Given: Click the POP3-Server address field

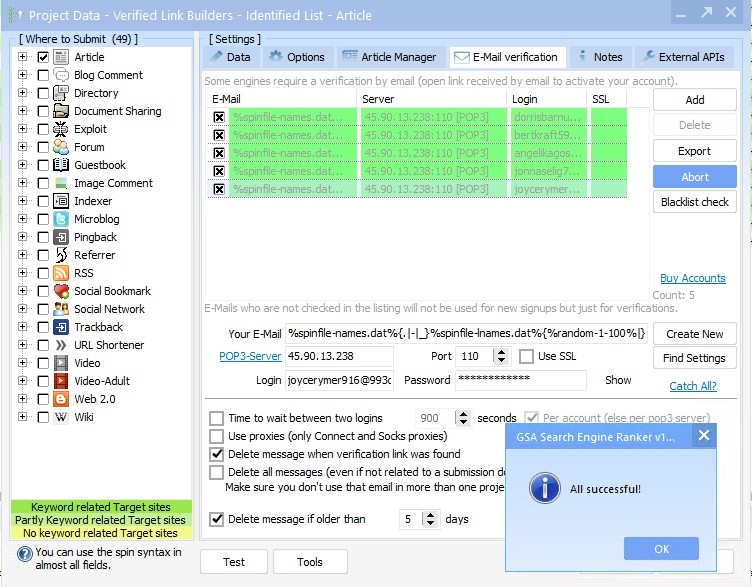Looking at the screenshot, I should 339,356.
